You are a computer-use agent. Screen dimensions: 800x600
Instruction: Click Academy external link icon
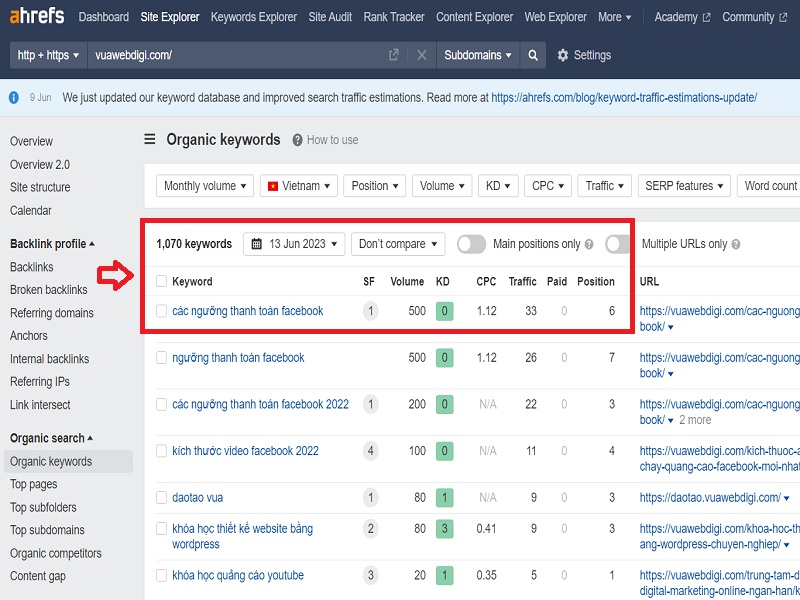706,18
